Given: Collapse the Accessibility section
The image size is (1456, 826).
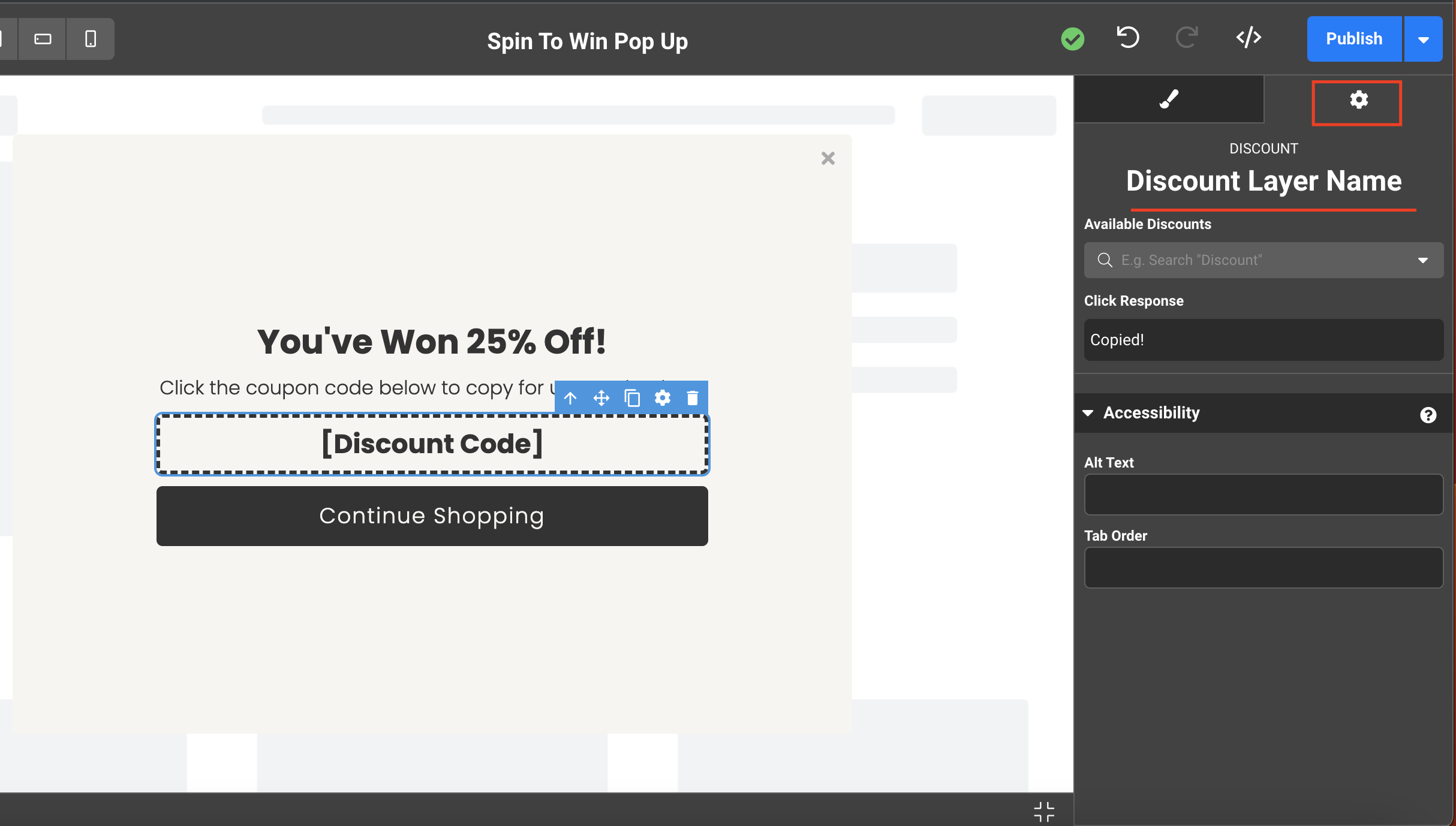Looking at the screenshot, I should pyautogui.click(x=1088, y=413).
